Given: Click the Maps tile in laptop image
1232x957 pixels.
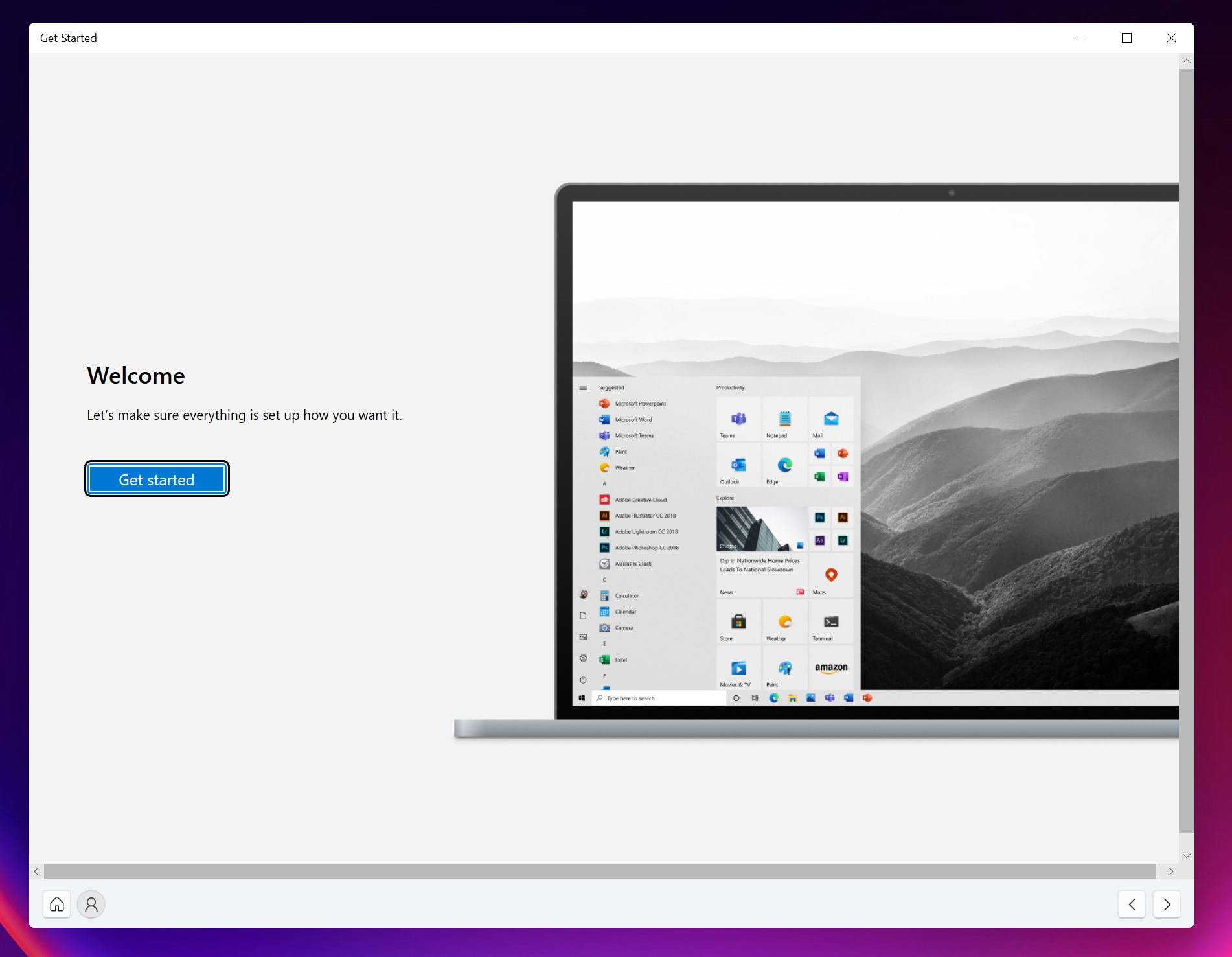Looking at the screenshot, I should [831, 576].
